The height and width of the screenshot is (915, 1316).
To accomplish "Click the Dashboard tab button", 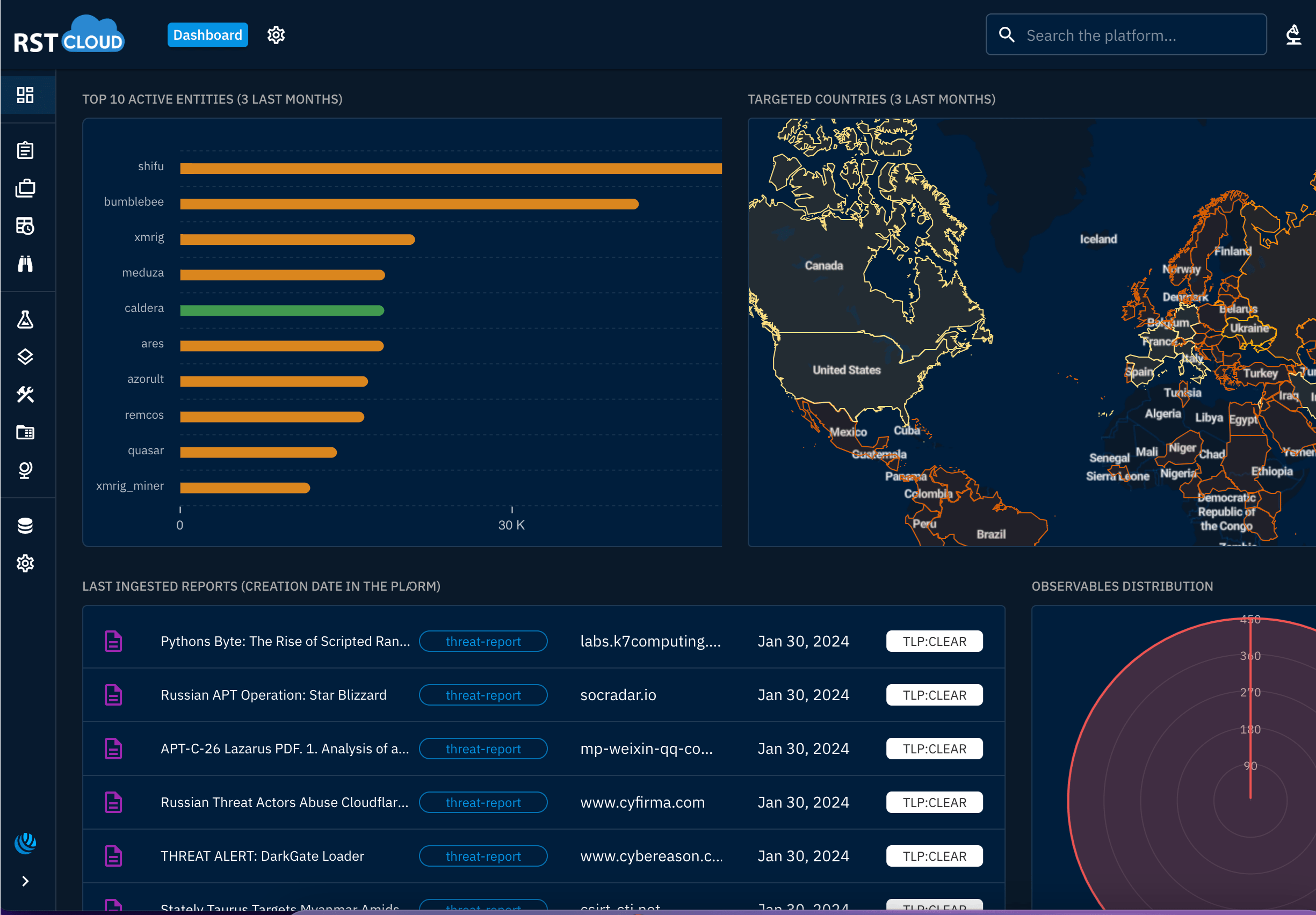I will pyautogui.click(x=207, y=35).
